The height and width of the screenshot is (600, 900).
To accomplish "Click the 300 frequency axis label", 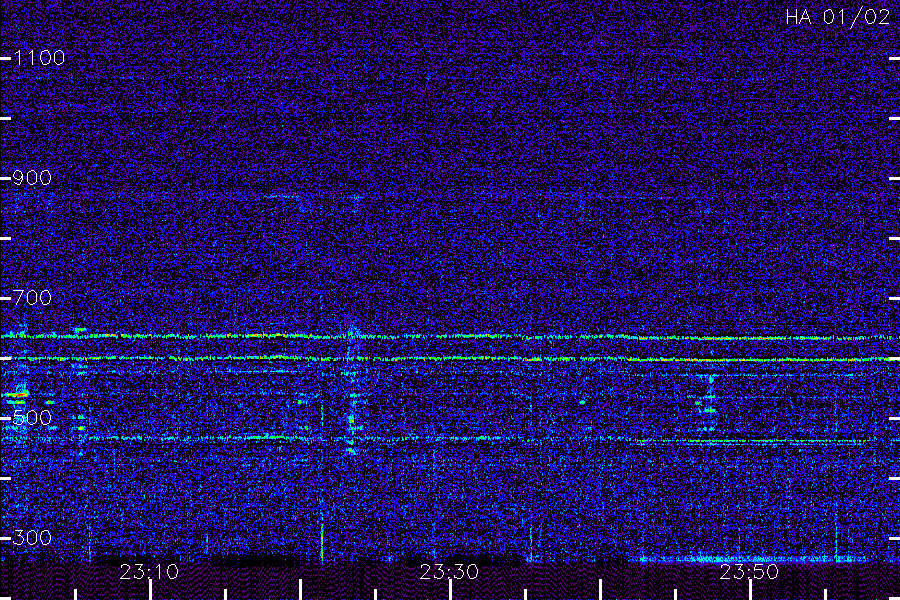I will (x=32, y=537).
